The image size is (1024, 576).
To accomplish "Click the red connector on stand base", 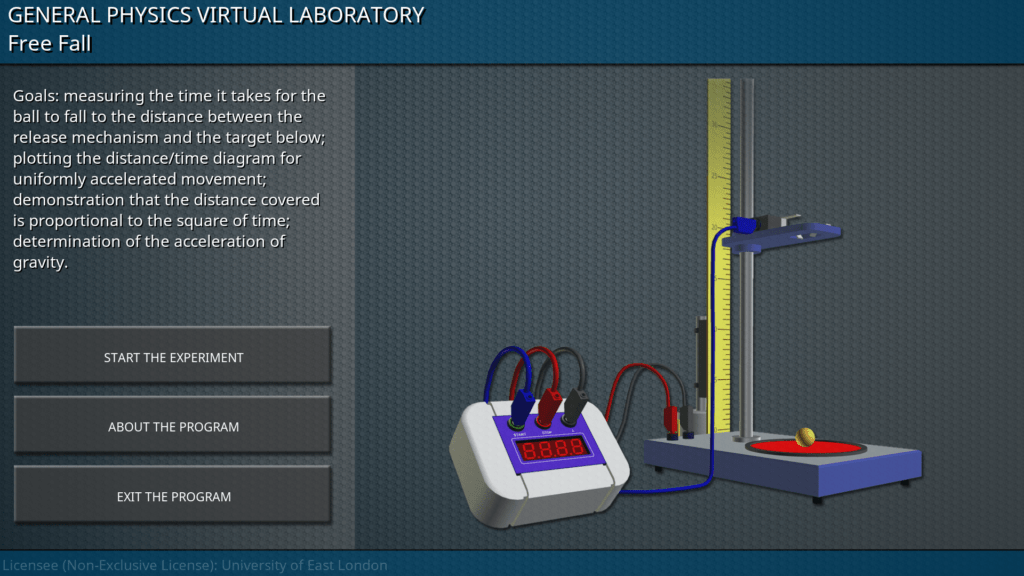I will coord(673,415).
